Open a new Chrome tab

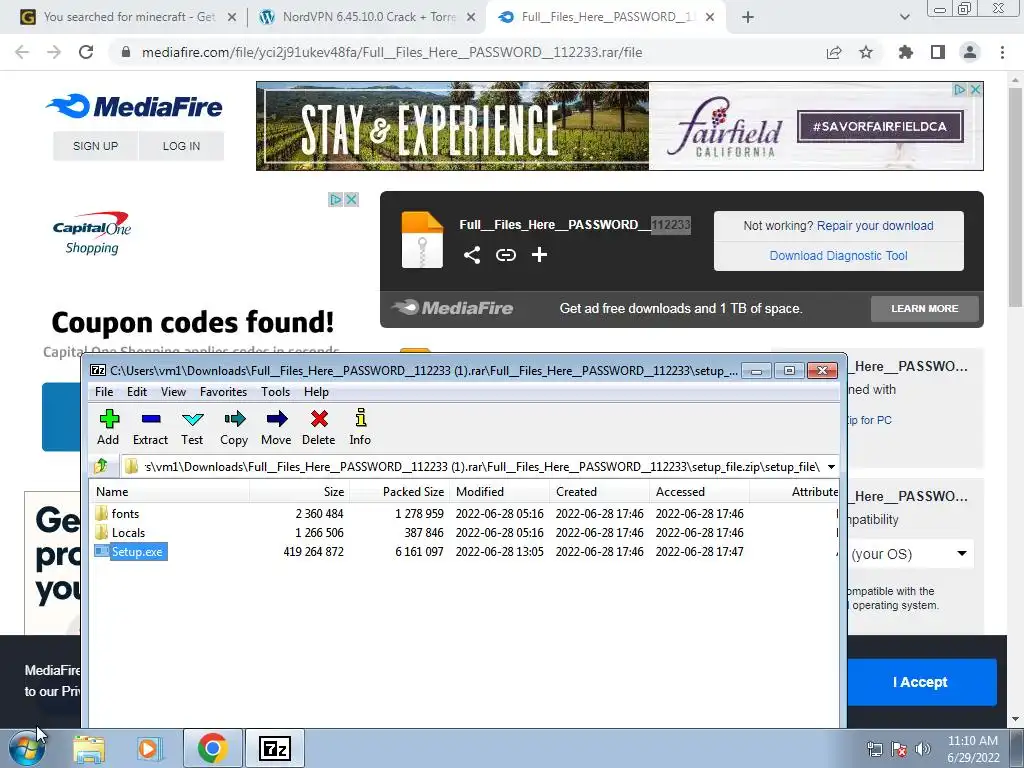[x=748, y=17]
